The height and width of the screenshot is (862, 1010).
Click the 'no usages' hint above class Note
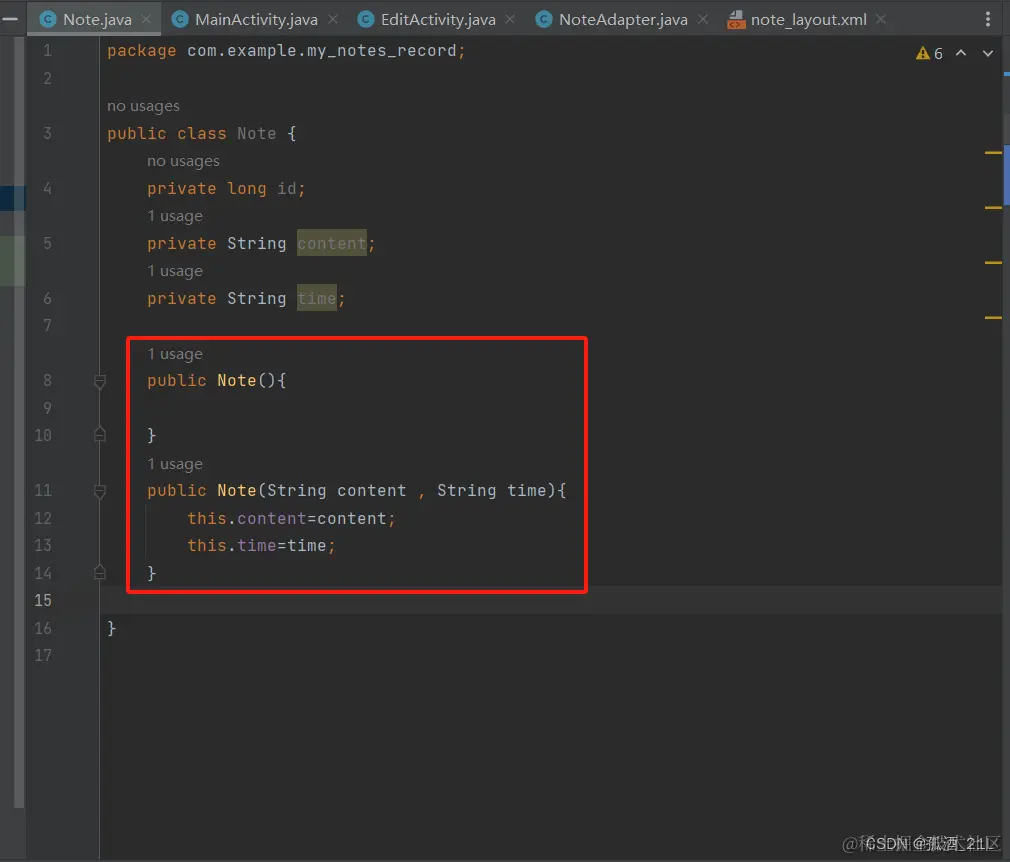pyautogui.click(x=143, y=106)
